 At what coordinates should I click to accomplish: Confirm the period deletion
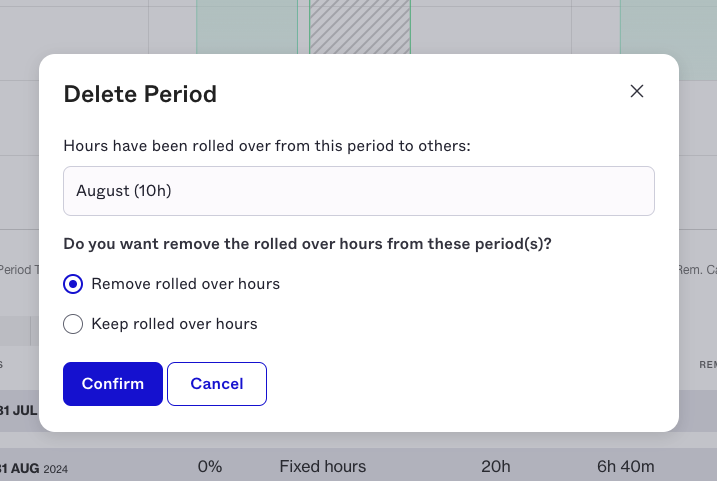pos(113,384)
